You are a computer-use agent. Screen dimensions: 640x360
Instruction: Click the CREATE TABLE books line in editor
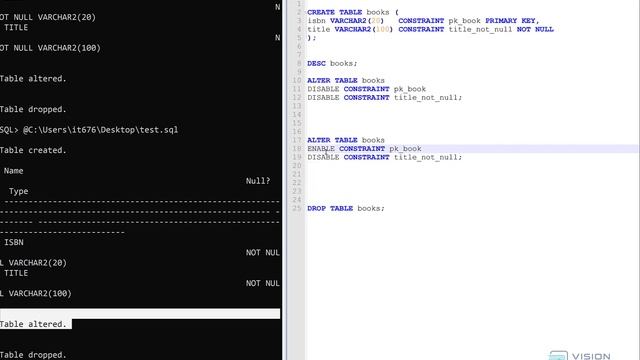click(x=353, y=12)
